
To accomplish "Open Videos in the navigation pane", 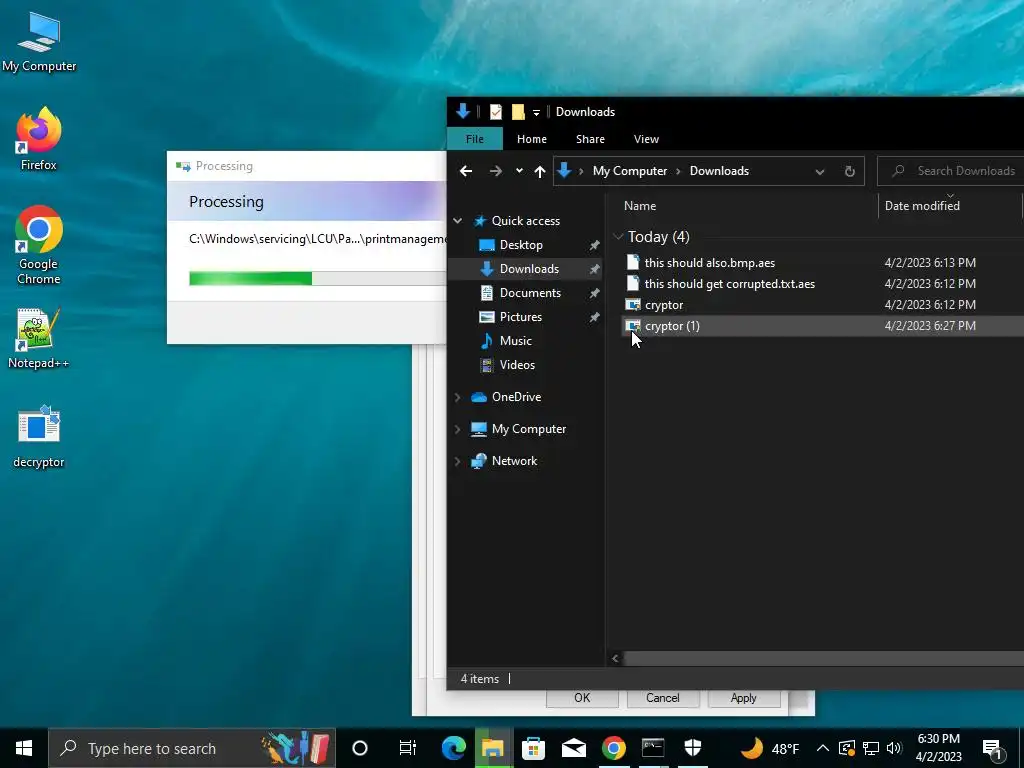I will pos(517,364).
